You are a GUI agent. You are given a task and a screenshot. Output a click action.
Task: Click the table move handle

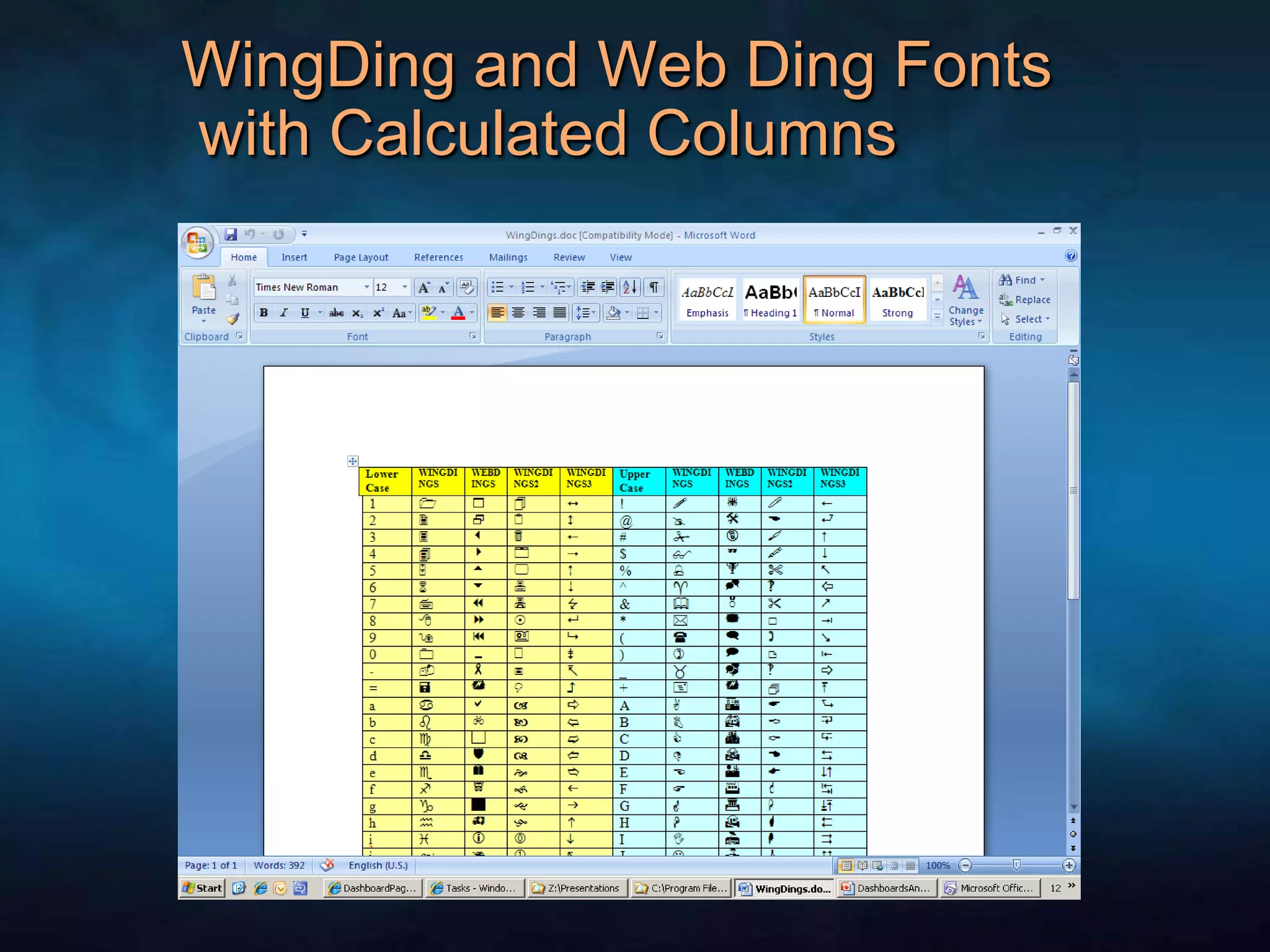(352, 461)
